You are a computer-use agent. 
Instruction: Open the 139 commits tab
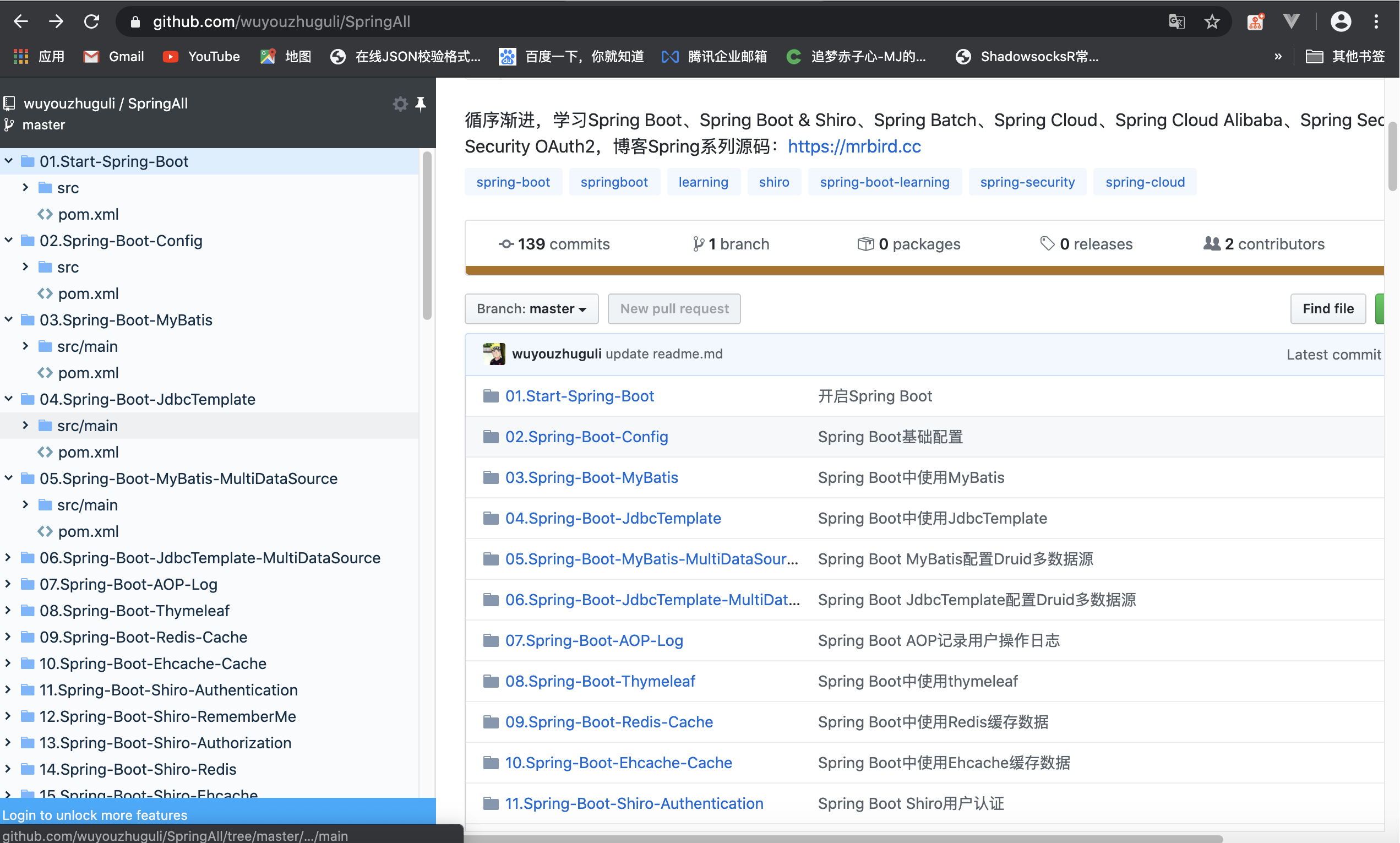click(554, 244)
